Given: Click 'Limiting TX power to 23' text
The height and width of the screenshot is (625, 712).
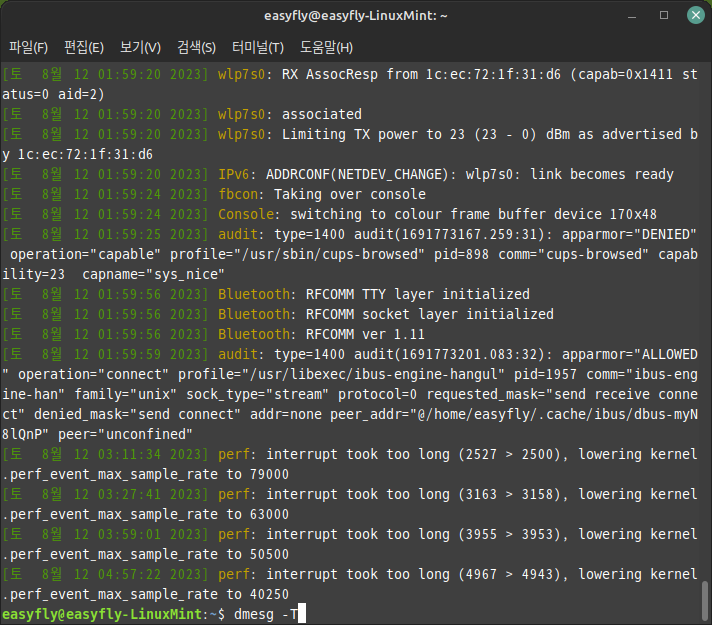Looking at the screenshot, I should coord(373,134).
